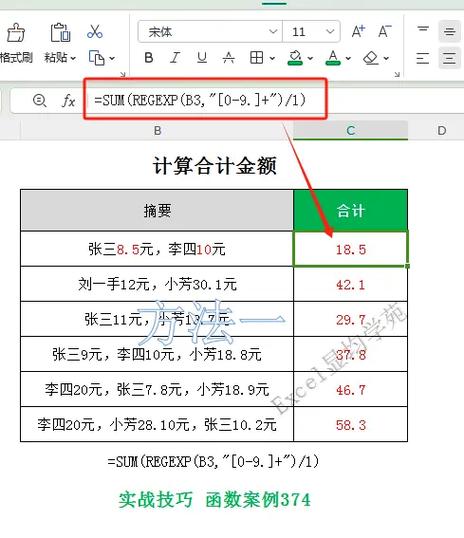
Task: Expand the Clear eraser dropdown arrow
Action: tap(386, 58)
